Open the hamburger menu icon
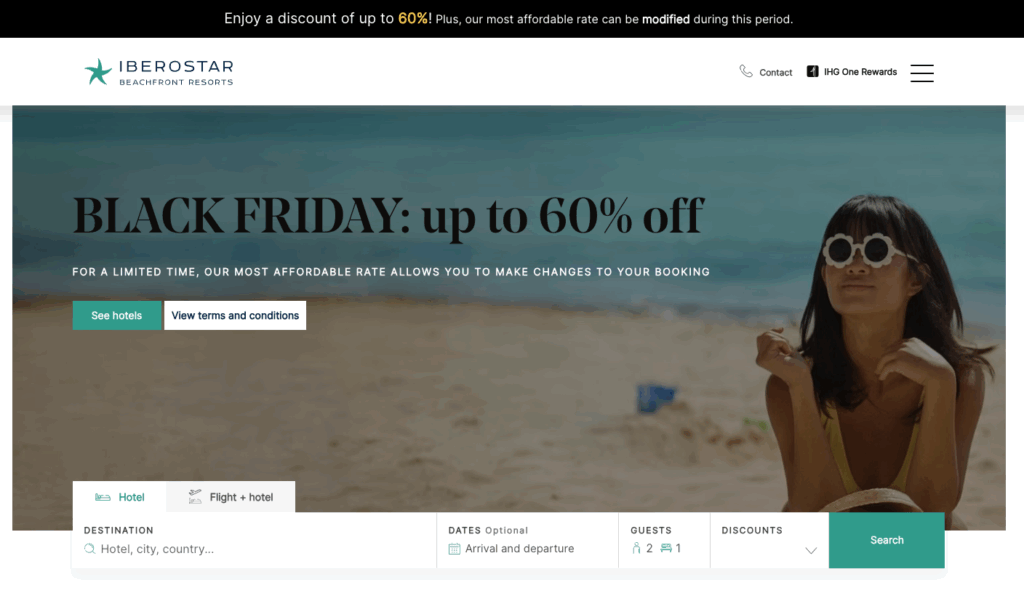 (921, 72)
